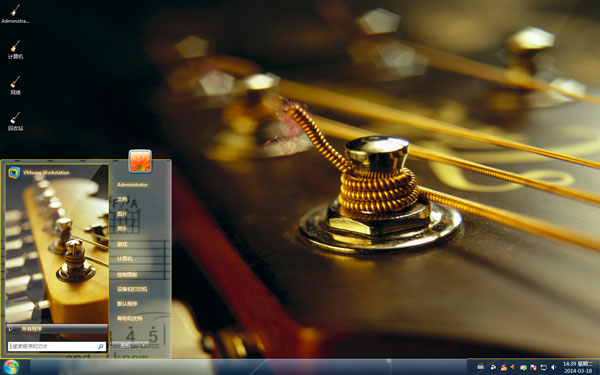Open 默认程序 in Start menu
Image resolution: width=600 pixels, height=375 pixels.
pyautogui.click(x=127, y=304)
